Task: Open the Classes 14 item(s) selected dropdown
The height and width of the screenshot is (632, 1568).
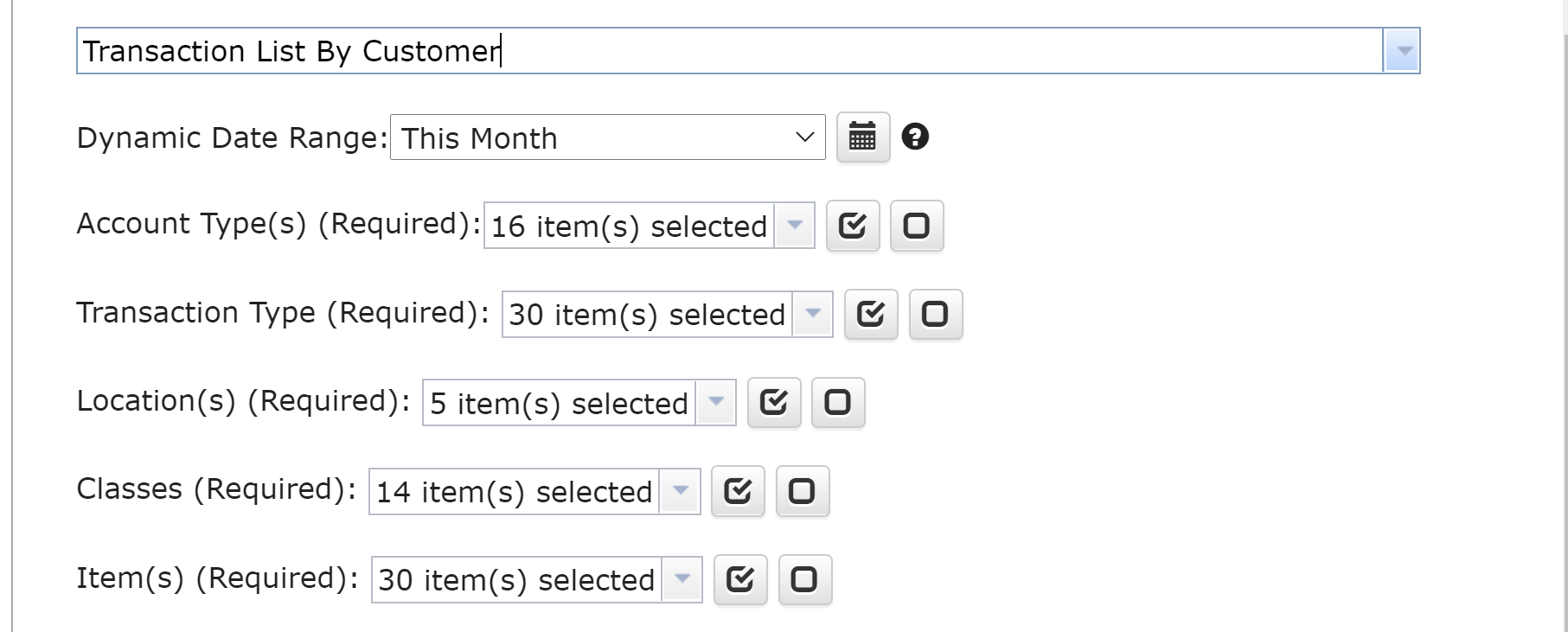Action: coord(534,491)
